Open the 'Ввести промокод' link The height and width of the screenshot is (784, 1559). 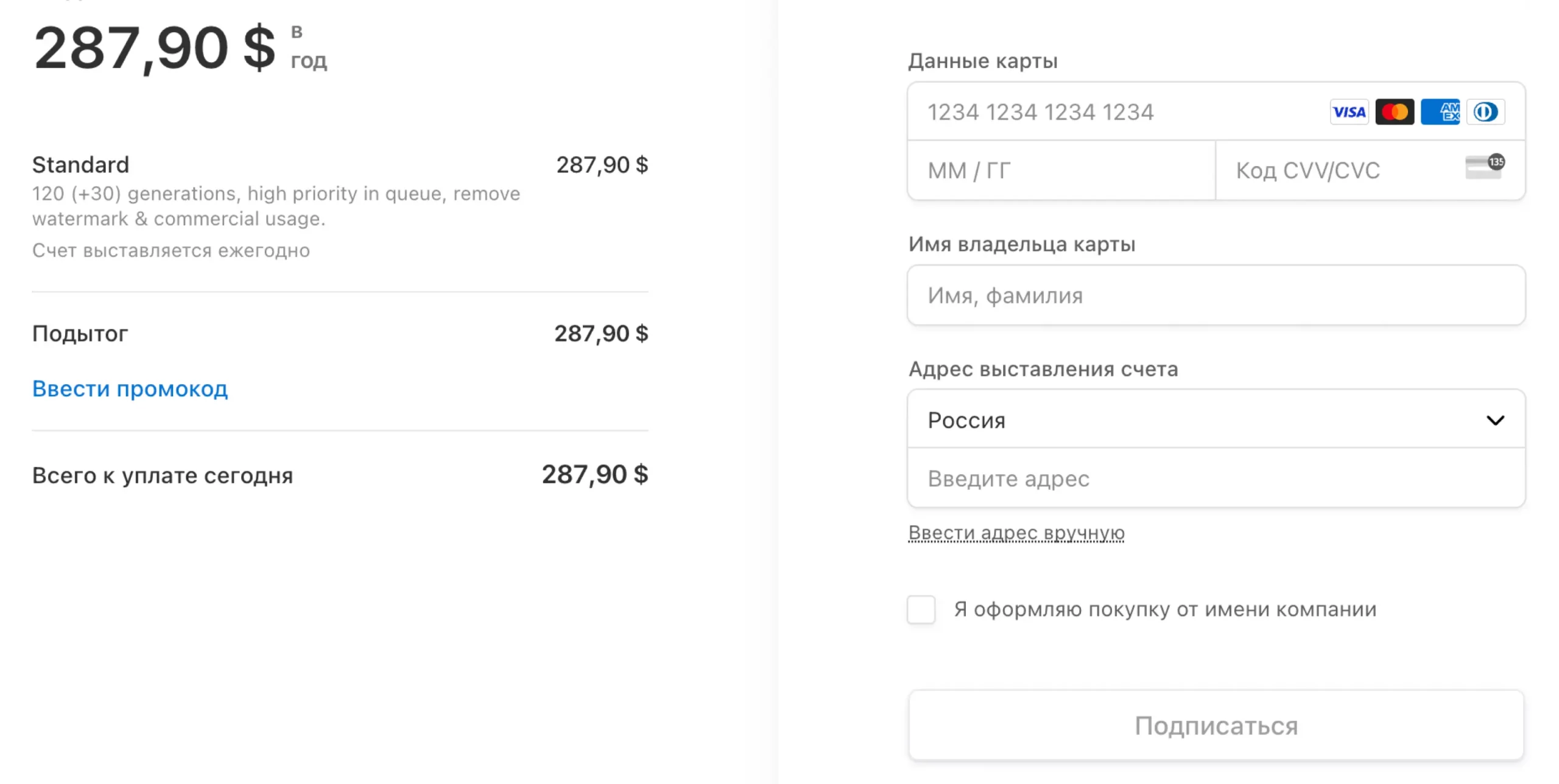(x=130, y=389)
